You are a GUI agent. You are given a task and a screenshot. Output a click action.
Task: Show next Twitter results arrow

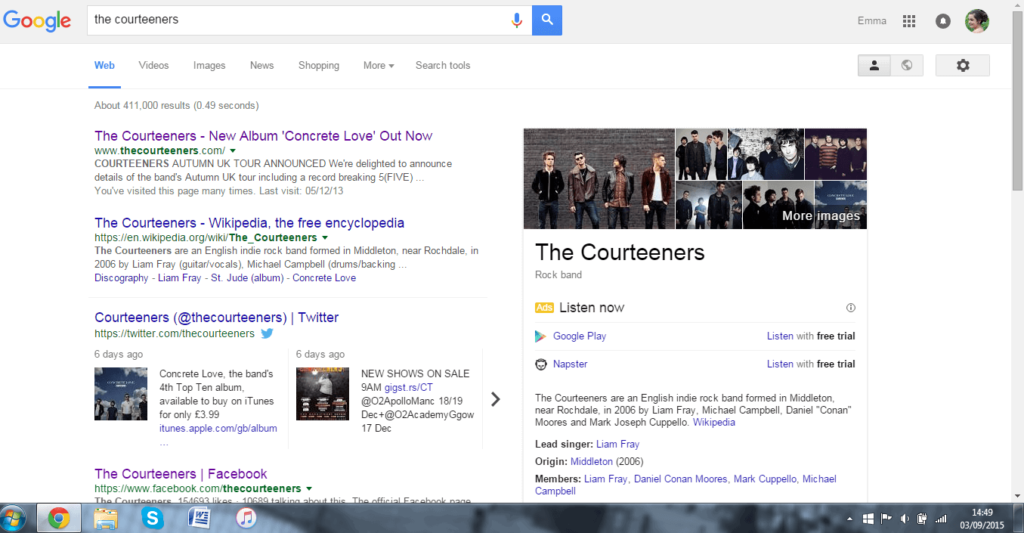click(496, 399)
